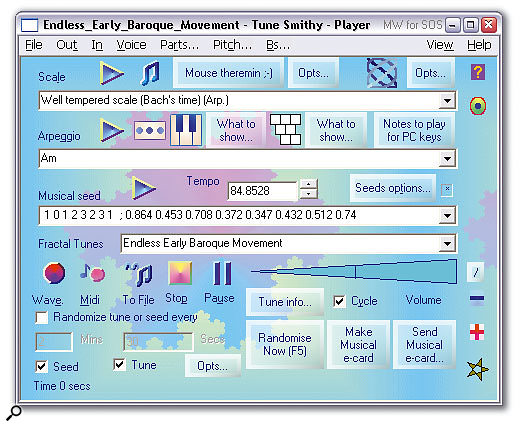
Task: Click Opts... next to Mouse theremin
Action: pos(313,73)
